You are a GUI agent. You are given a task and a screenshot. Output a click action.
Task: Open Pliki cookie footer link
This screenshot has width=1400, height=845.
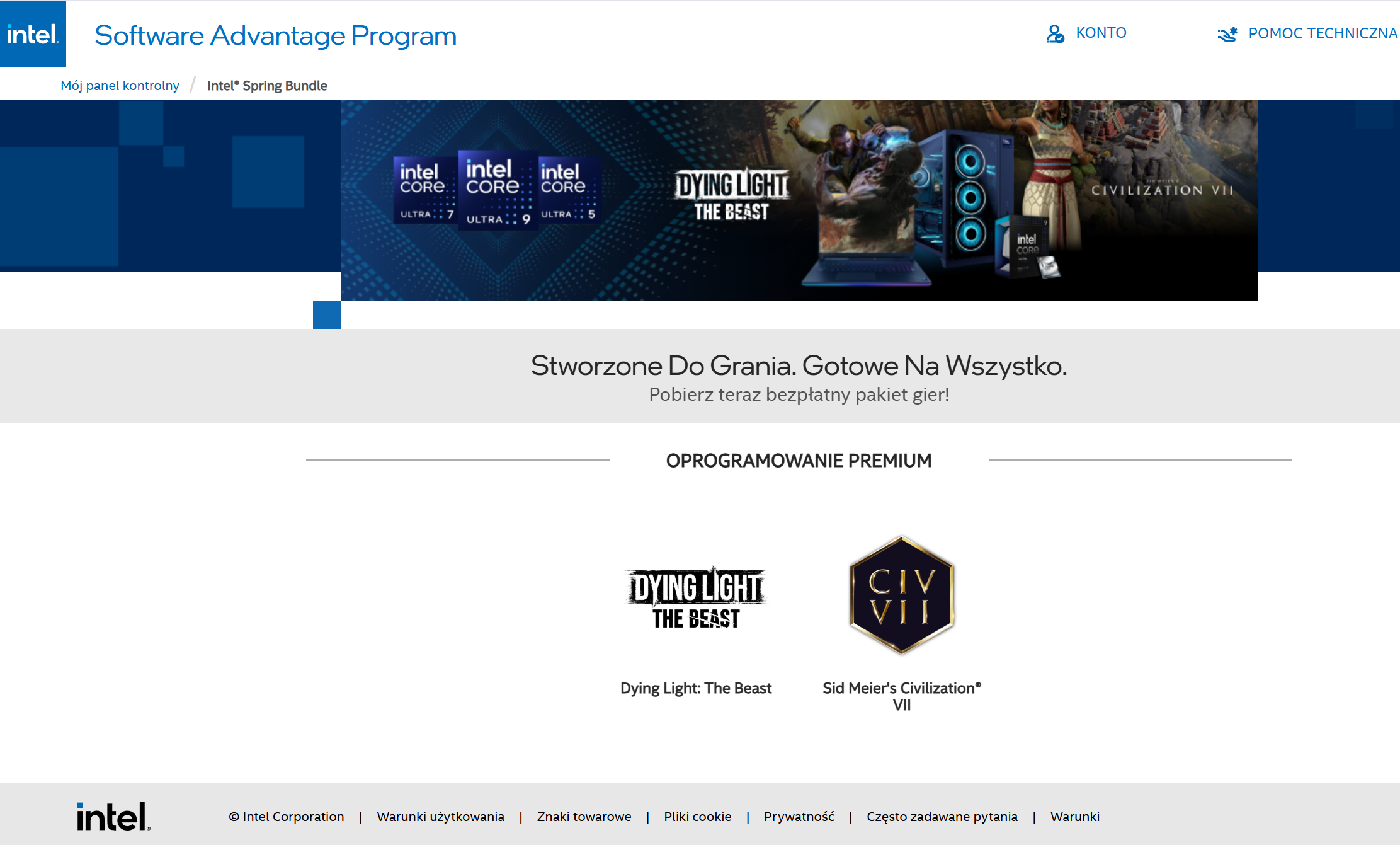(x=697, y=817)
